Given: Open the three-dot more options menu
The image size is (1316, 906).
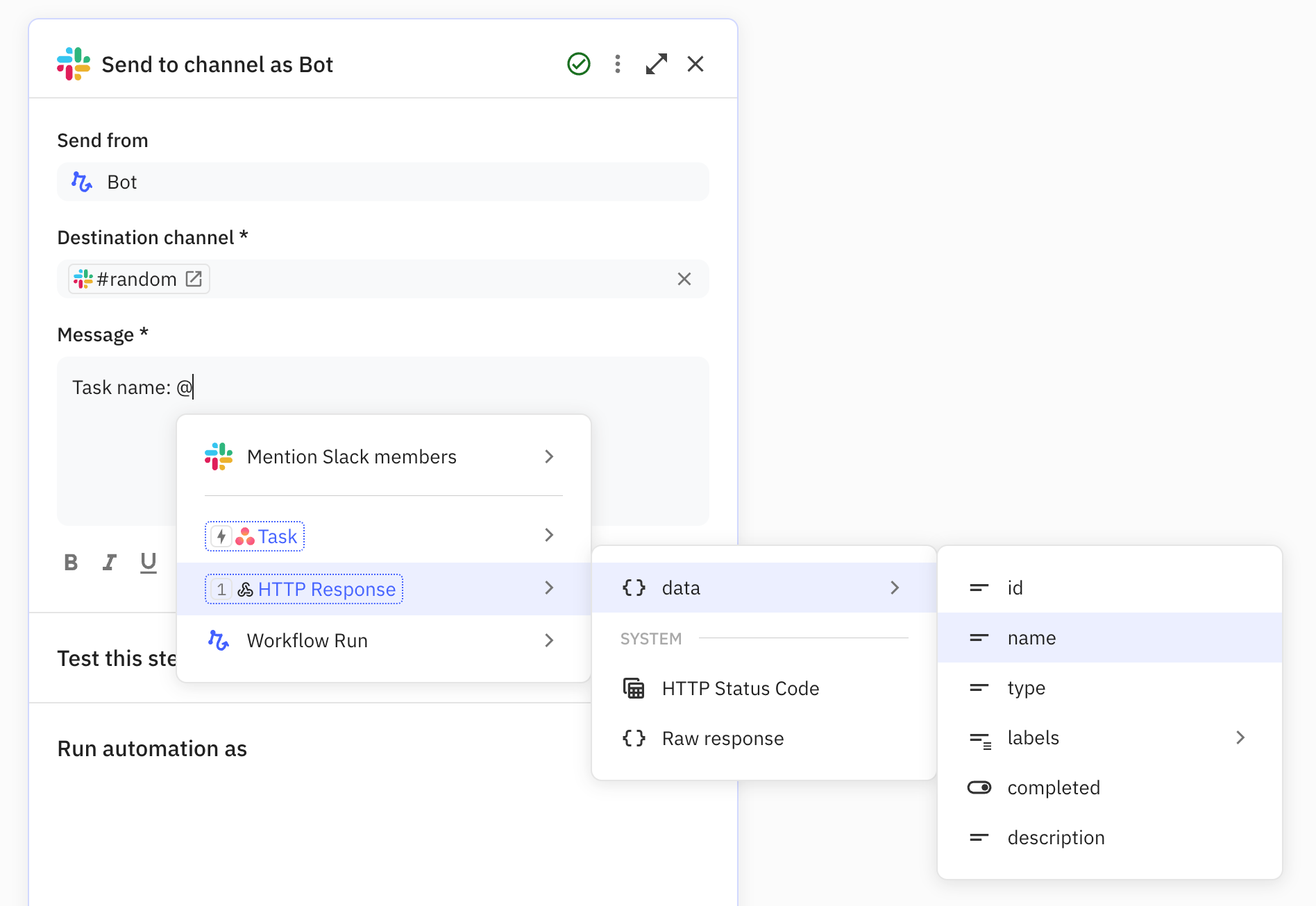Looking at the screenshot, I should click(x=618, y=64).
